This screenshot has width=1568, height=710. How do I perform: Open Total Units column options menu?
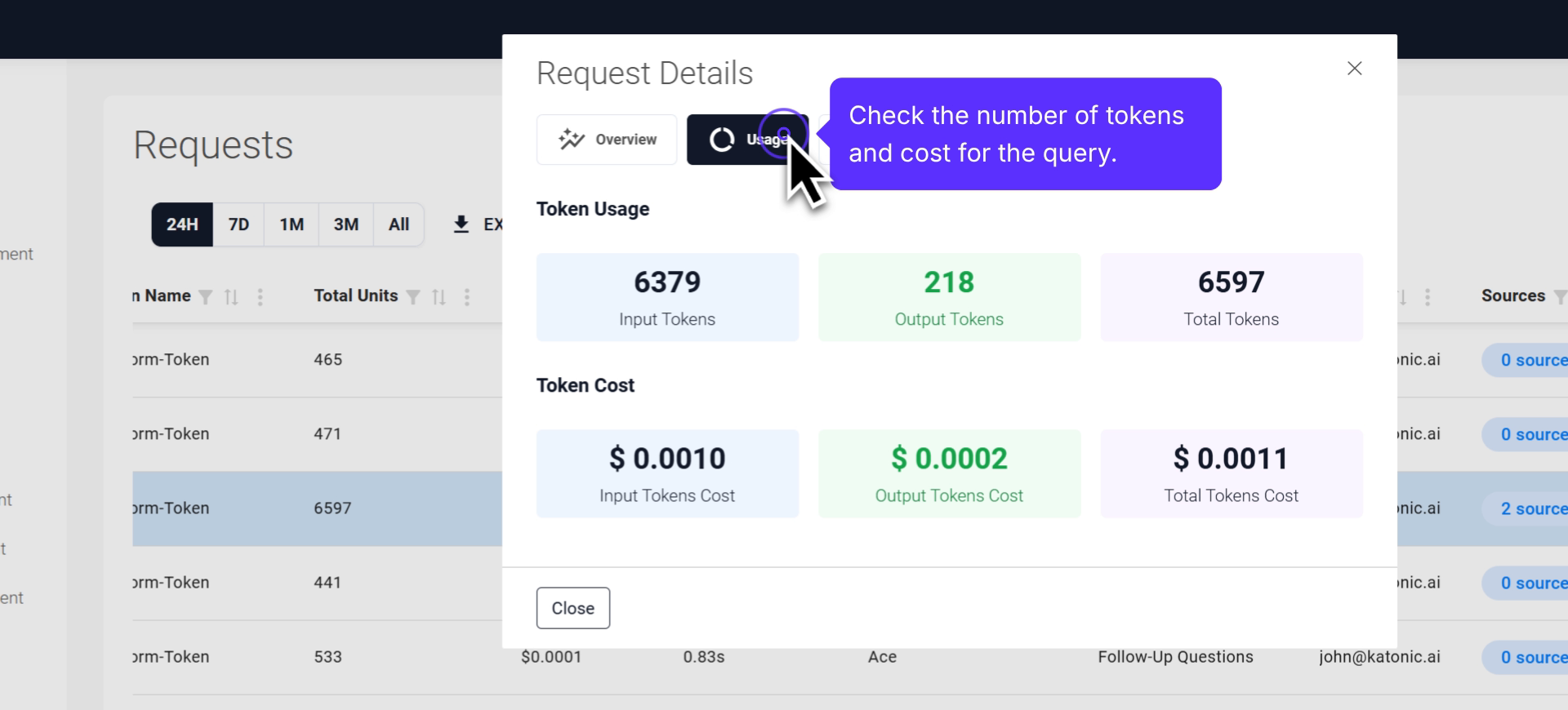click(467, 297)
